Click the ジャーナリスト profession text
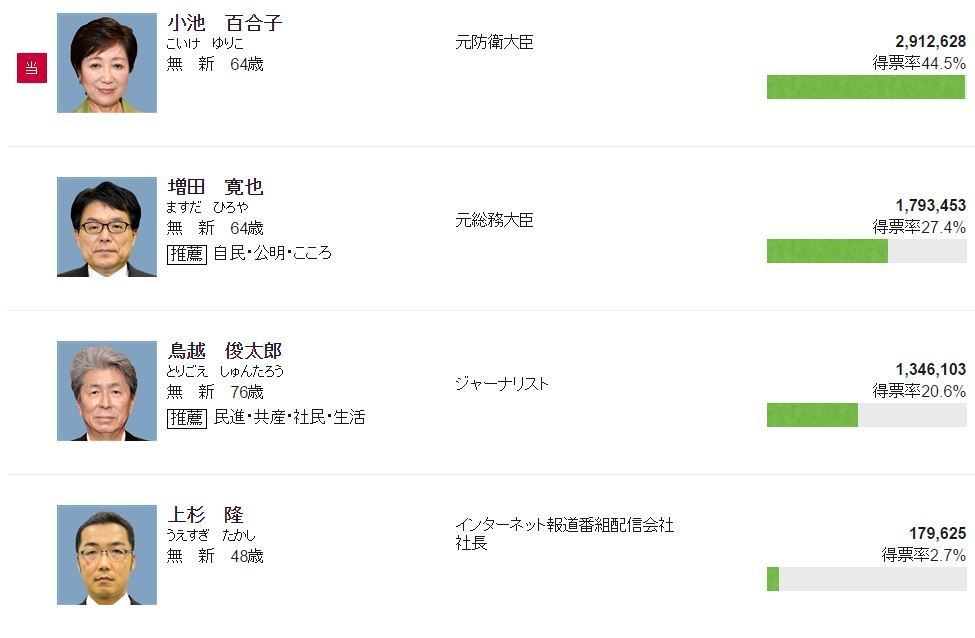 [x=502, y=384]
